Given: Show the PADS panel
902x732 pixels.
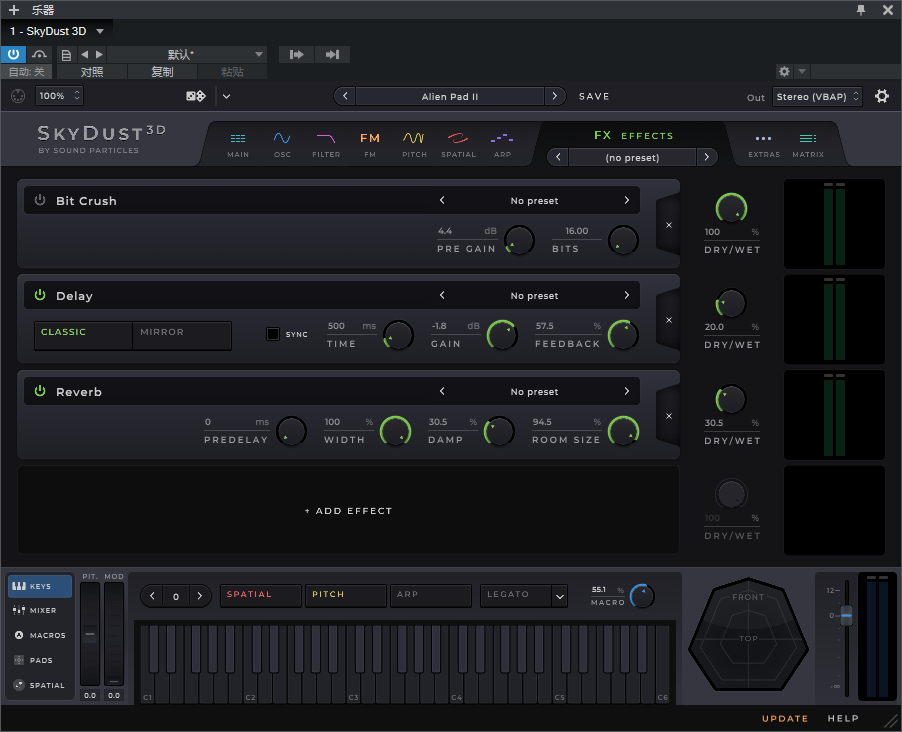Looking at the screenshot, I should 33,660.
